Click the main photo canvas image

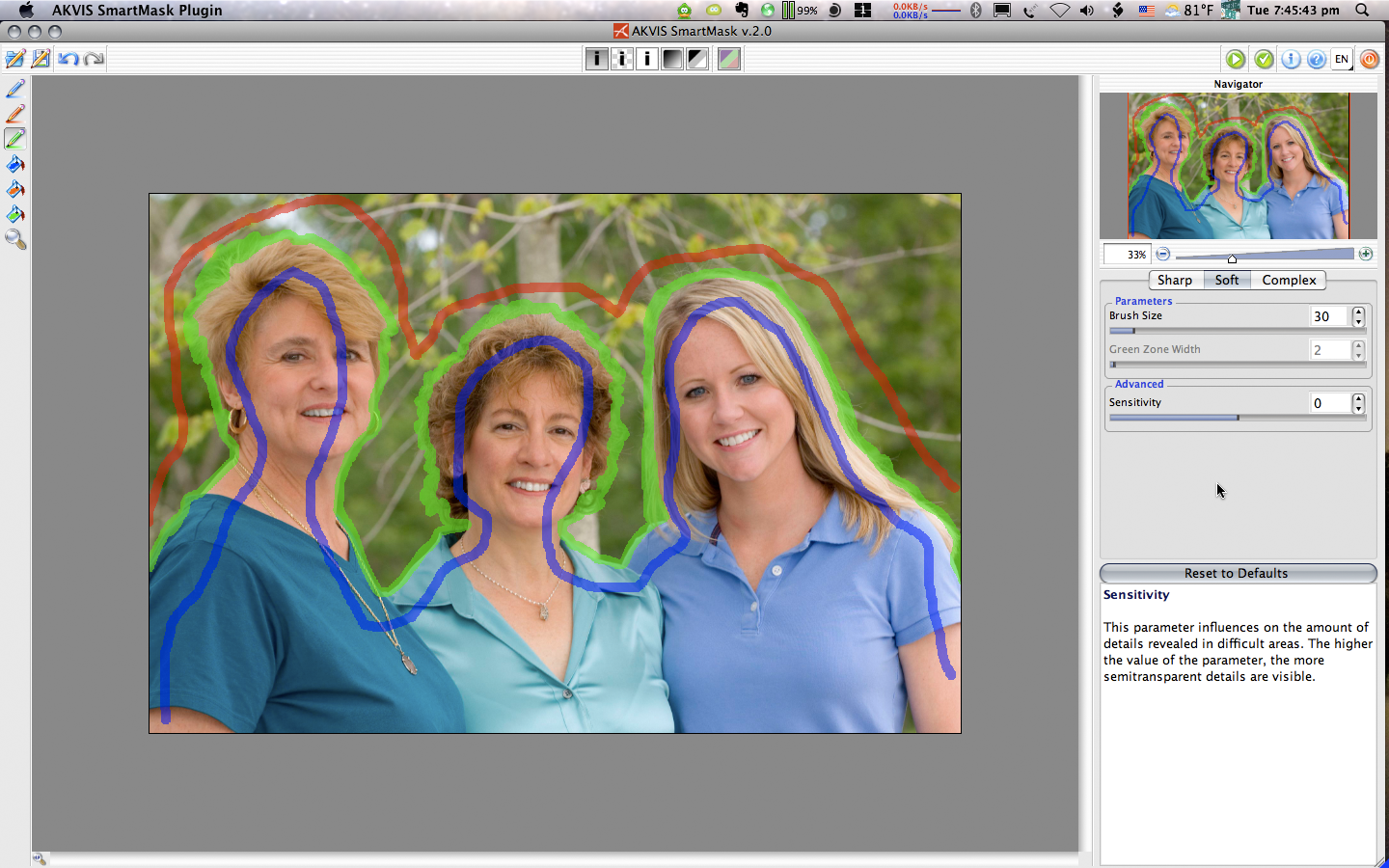[555, 464]
